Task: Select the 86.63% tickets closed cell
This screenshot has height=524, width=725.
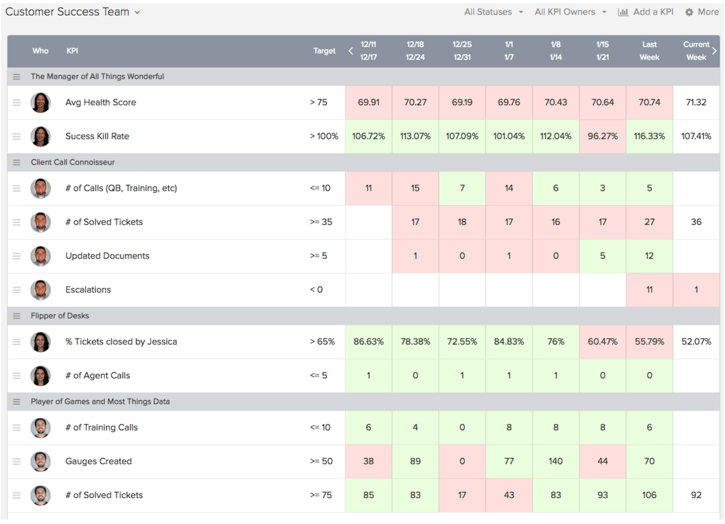Action: click(369, 342)
